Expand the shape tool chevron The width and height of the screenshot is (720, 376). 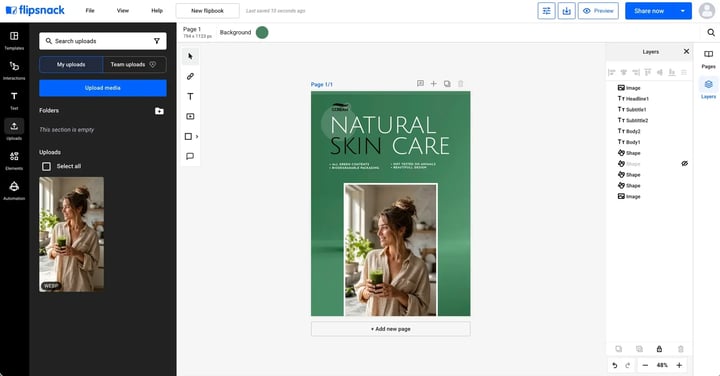click(197, 136)
